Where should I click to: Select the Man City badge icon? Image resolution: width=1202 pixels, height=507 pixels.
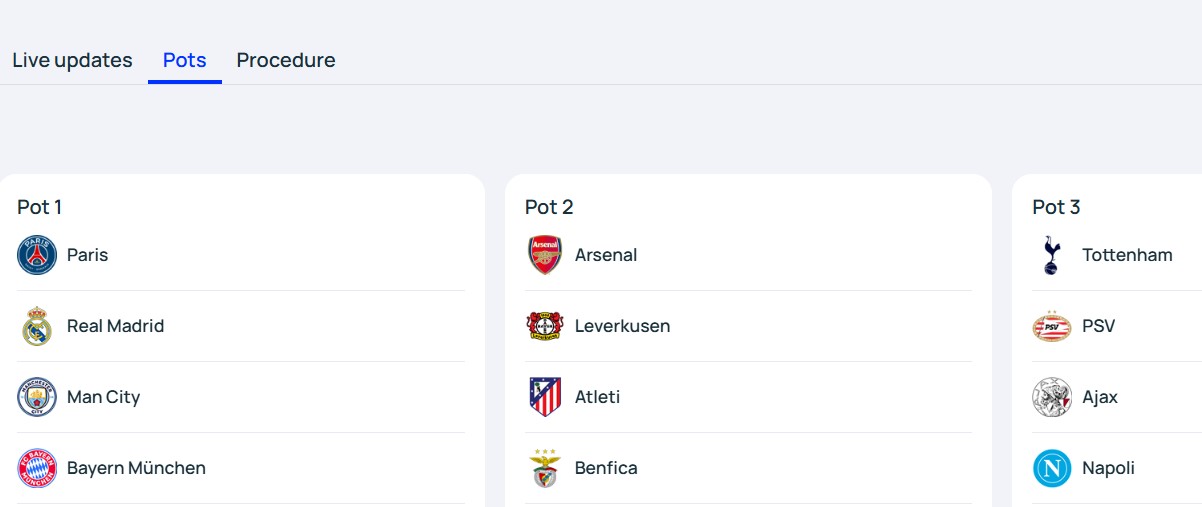pos(37,397)
